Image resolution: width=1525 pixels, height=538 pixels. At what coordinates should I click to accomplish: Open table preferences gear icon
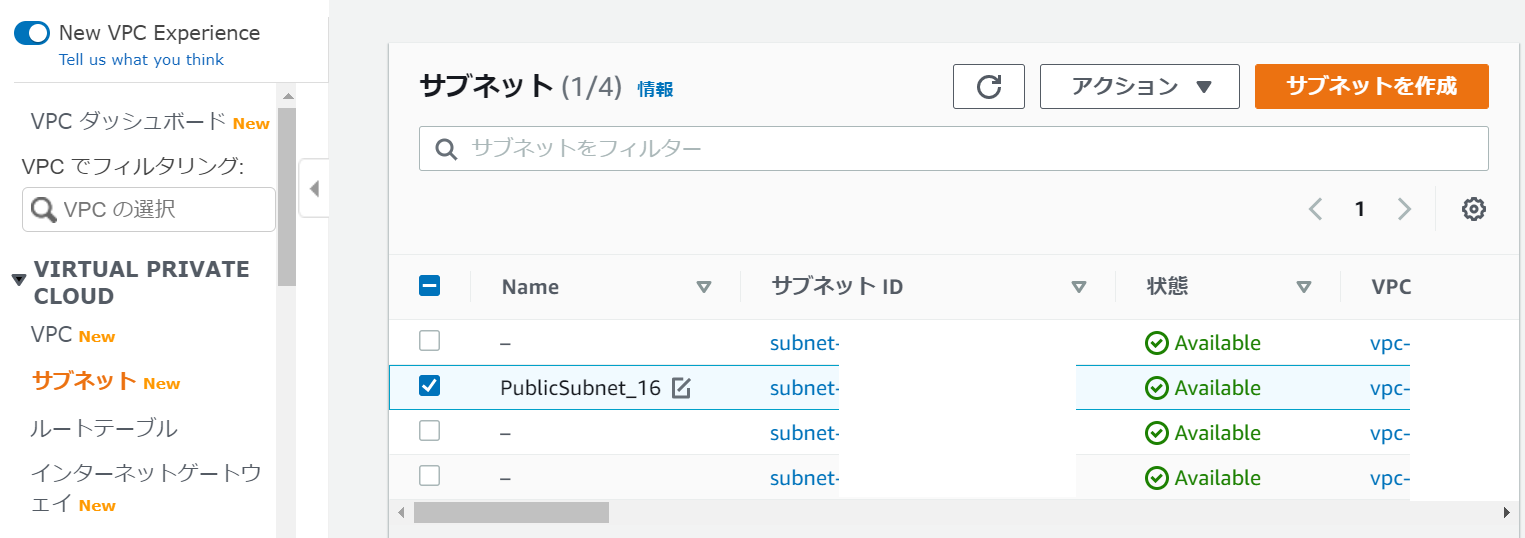pos(1473,209)
